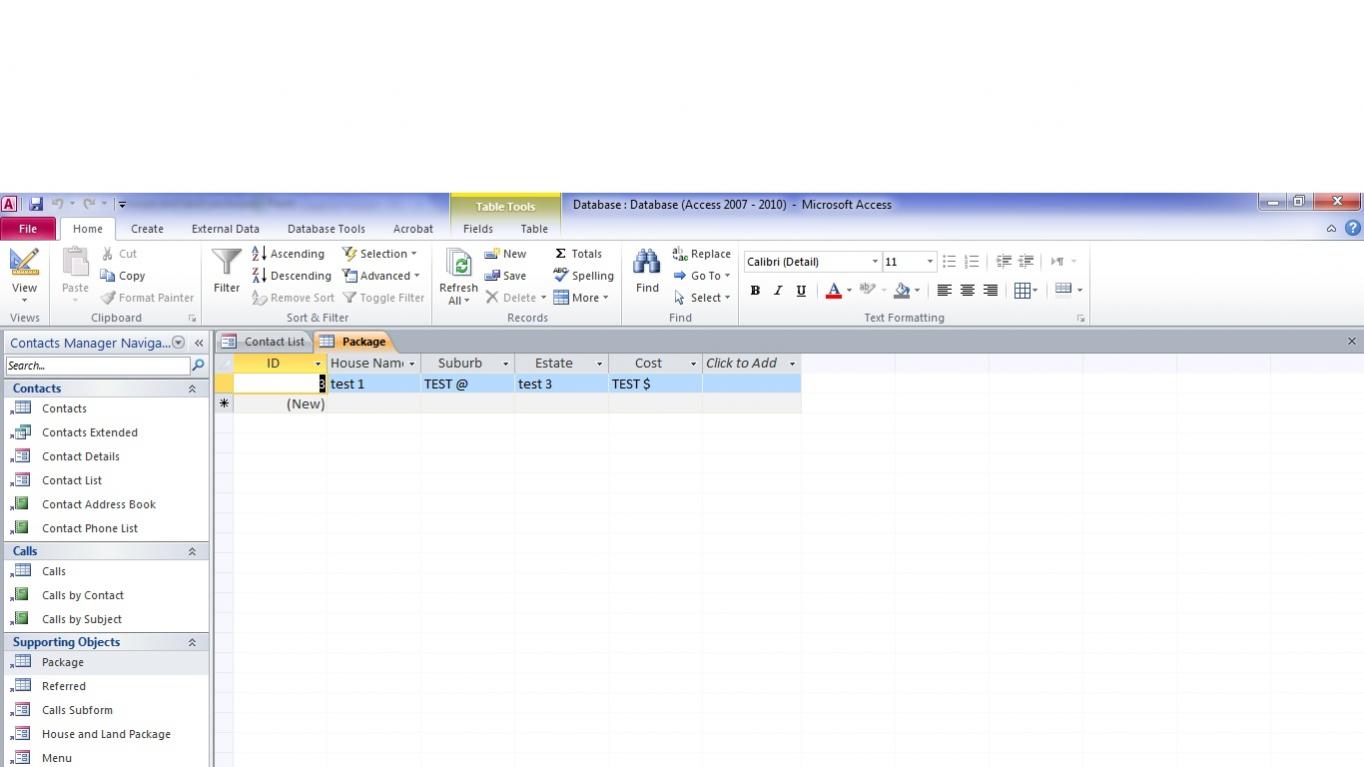Open the File tab
The image size is (1364, 767).
(28, 229)
